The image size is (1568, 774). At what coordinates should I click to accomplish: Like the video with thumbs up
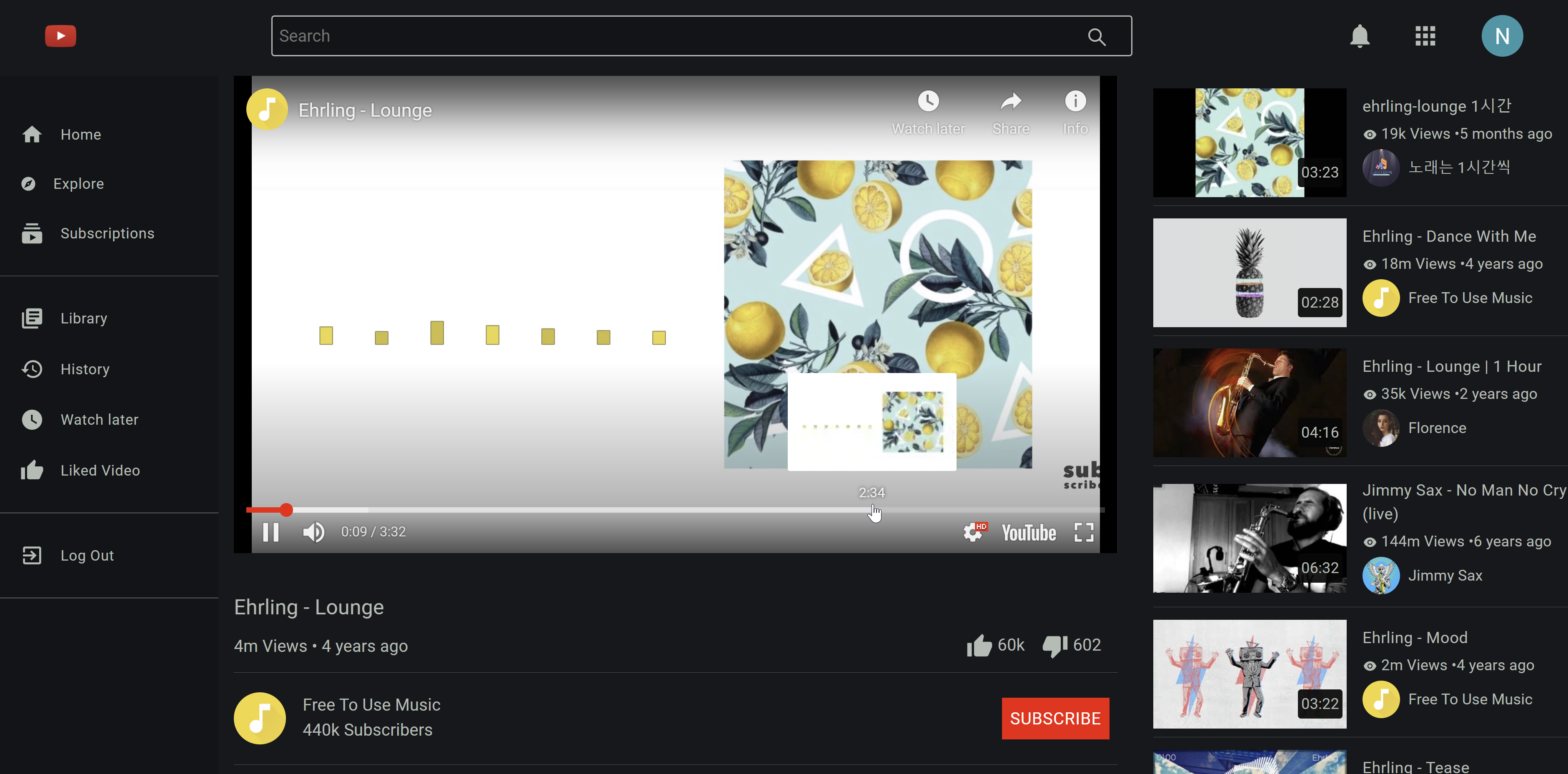click(979, 646)
